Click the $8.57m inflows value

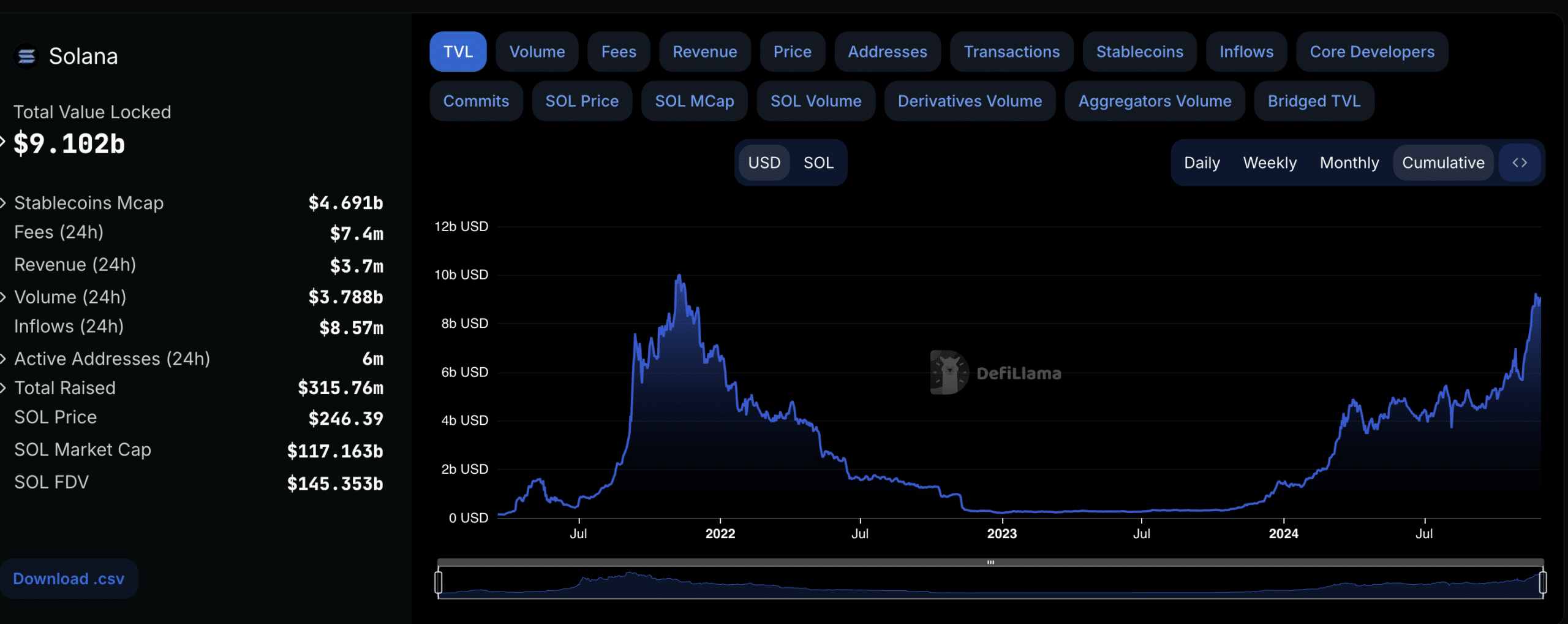click(x=351, y=328)
